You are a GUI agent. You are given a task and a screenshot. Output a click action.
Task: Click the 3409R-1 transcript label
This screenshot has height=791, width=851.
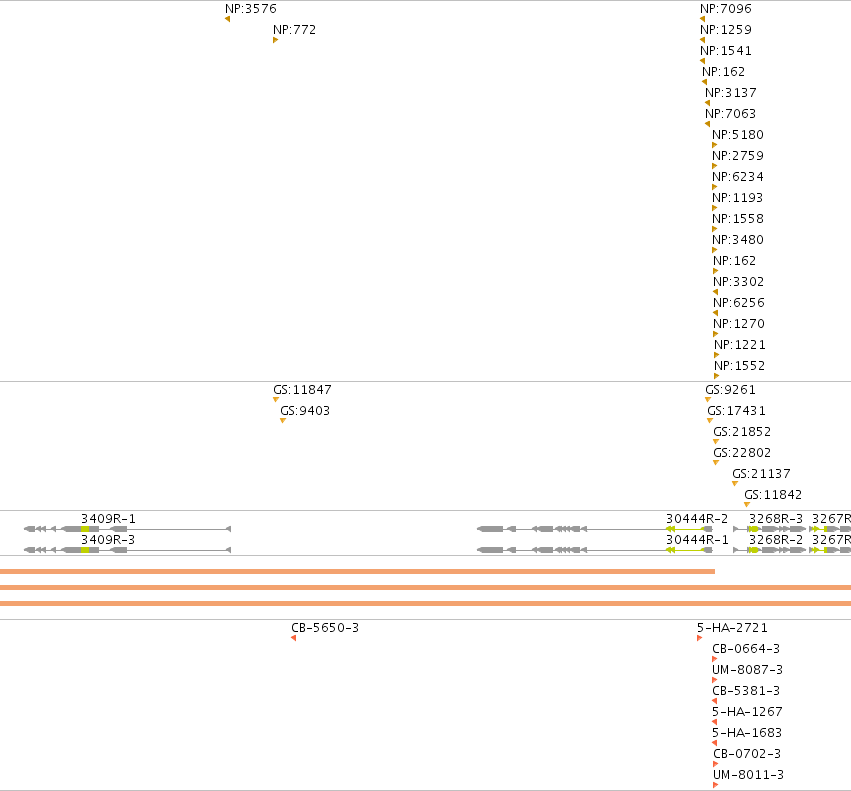pos(109,519)
